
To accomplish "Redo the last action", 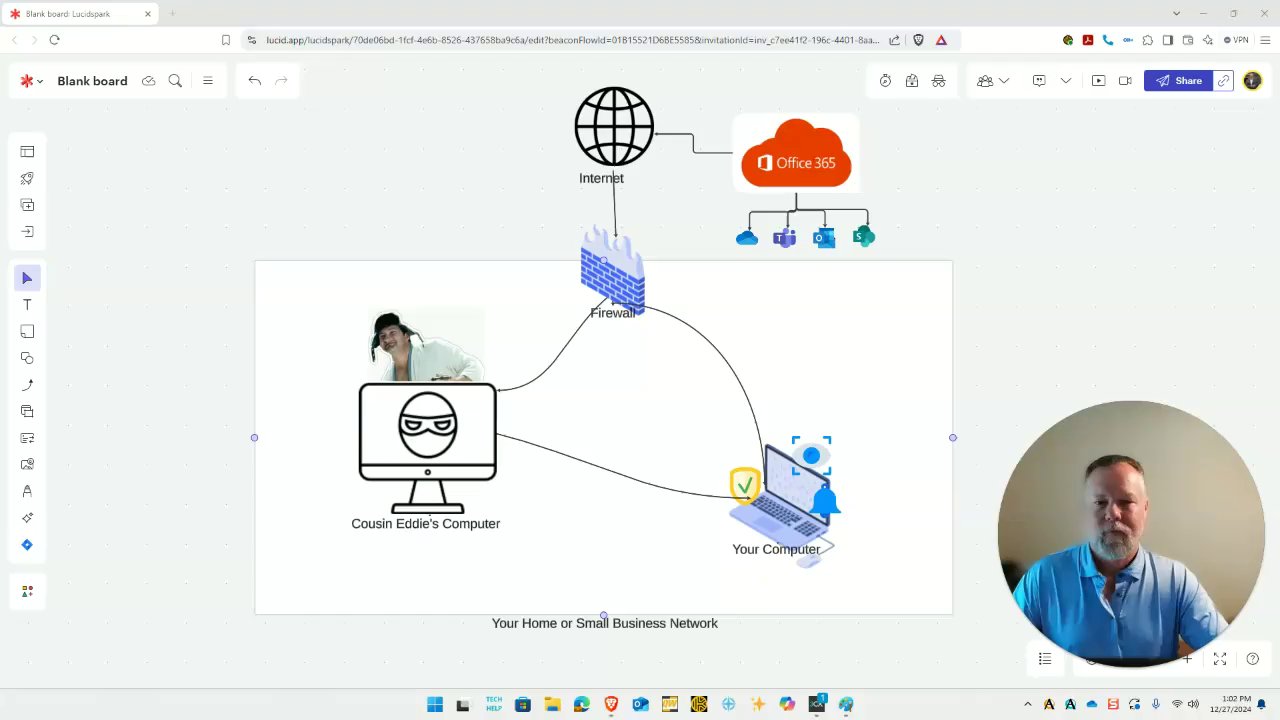I will point(281,81).
